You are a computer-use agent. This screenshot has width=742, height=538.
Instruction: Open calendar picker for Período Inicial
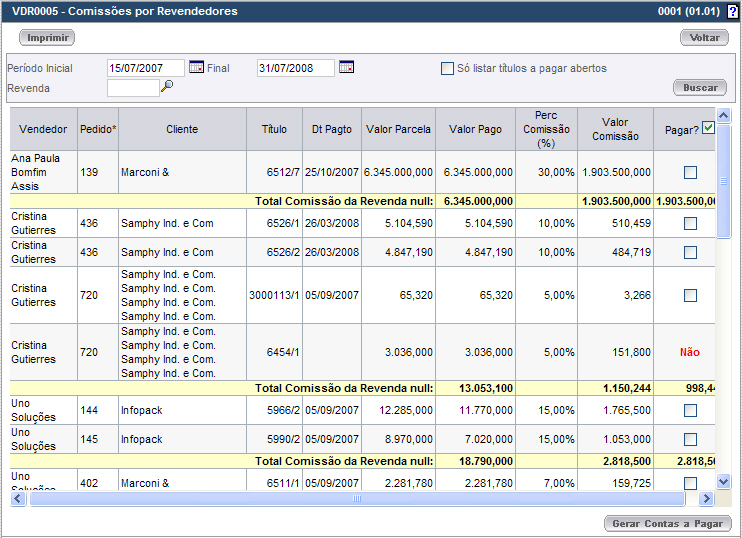(196, 67)
